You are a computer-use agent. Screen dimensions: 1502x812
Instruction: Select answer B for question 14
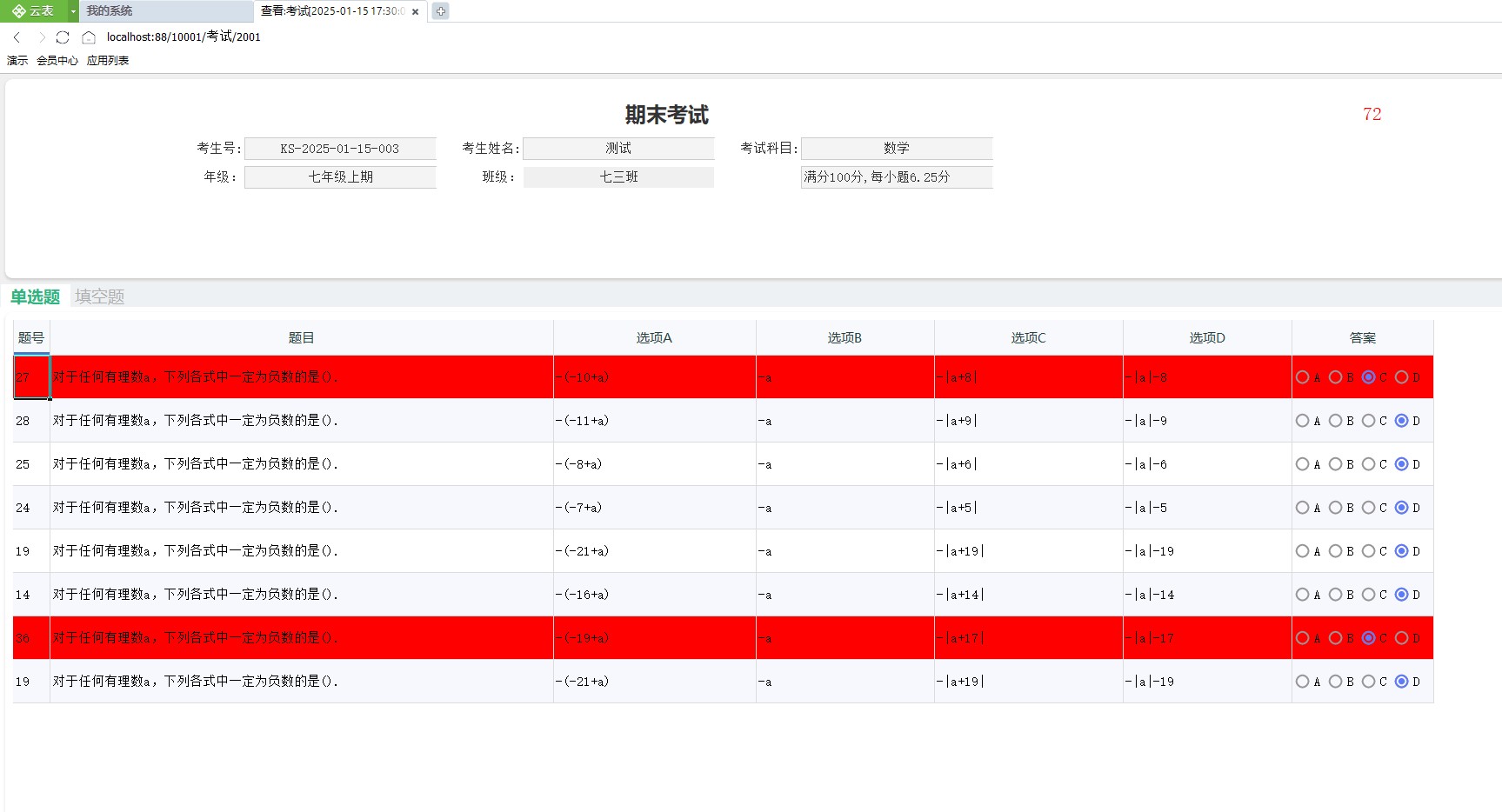click(1335, 595)
